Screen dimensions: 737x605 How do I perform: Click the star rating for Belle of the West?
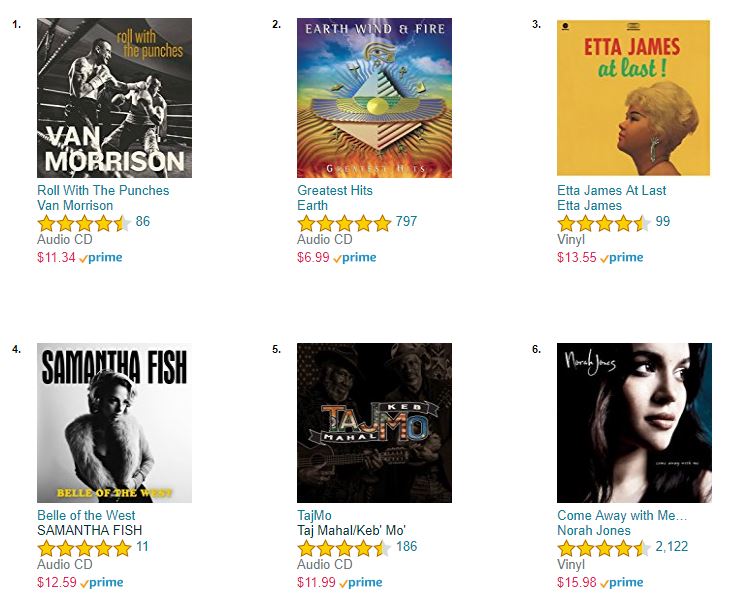pos(84,548)
